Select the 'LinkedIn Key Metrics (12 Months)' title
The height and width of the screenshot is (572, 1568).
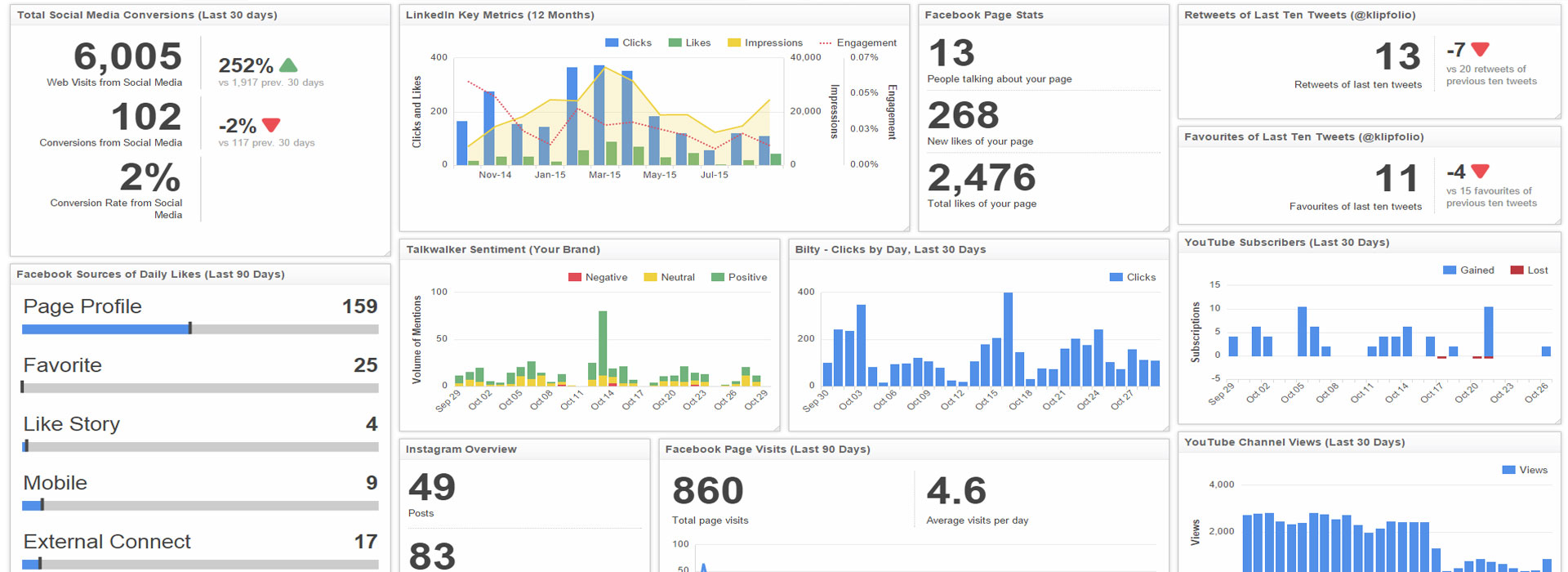tap(500, 15)
